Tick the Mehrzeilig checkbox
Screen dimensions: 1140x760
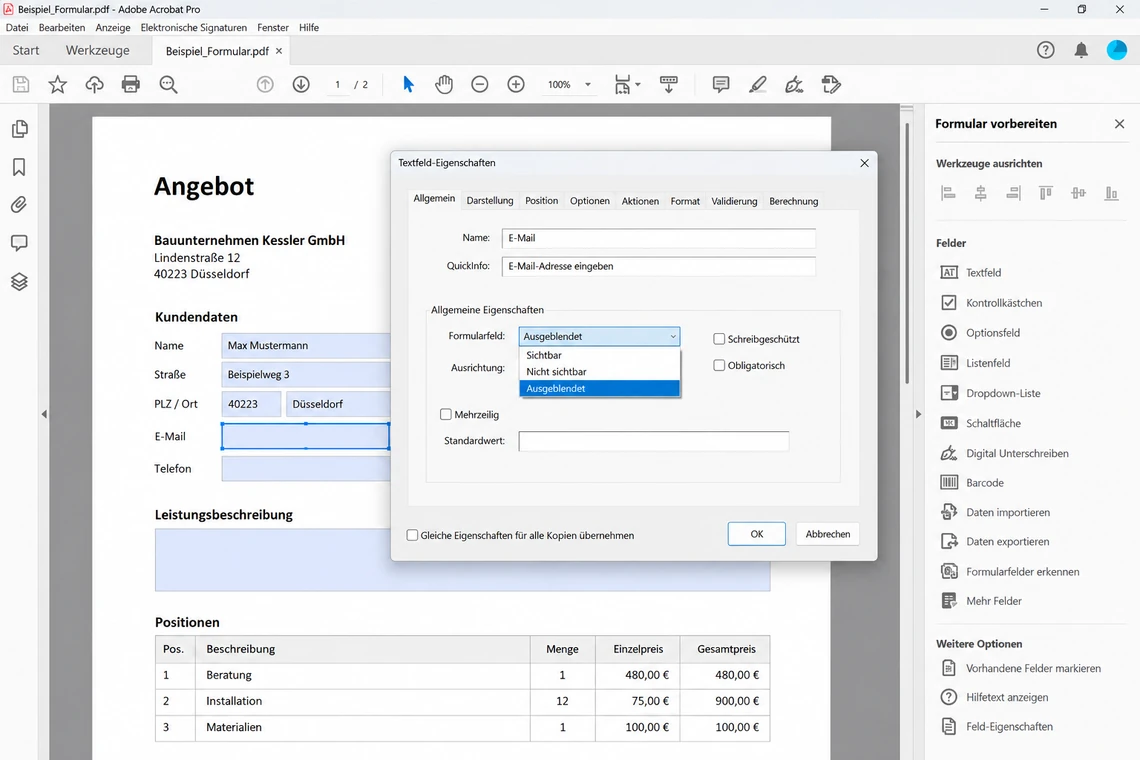click(x=446, y=415)
